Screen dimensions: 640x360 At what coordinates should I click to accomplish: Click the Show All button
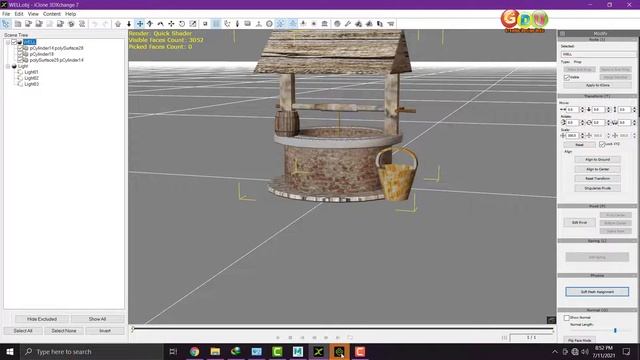[x=97, y=319]
